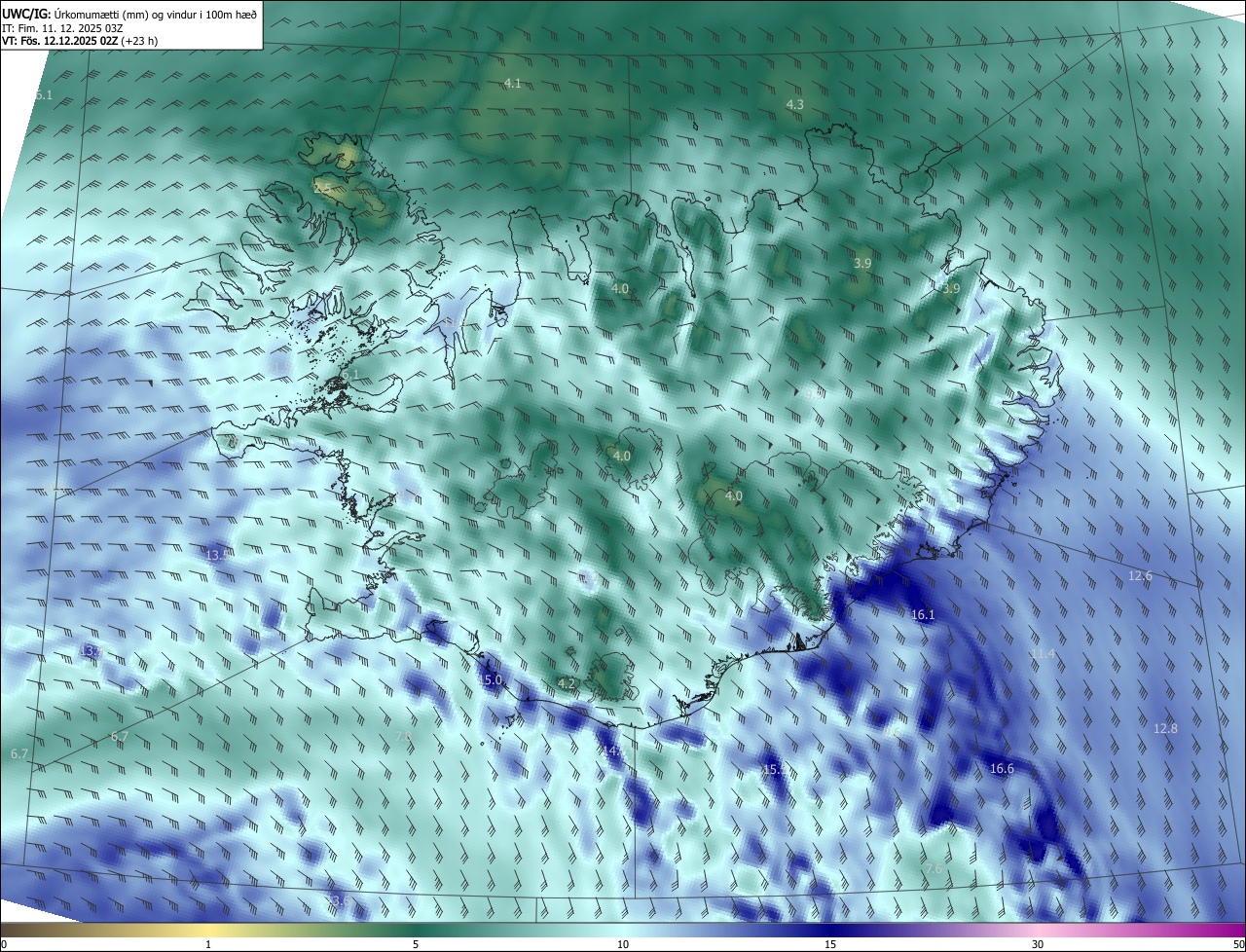Click the 50 tick on the color scale
The image size is (1246, 952).
point(1238,945)
